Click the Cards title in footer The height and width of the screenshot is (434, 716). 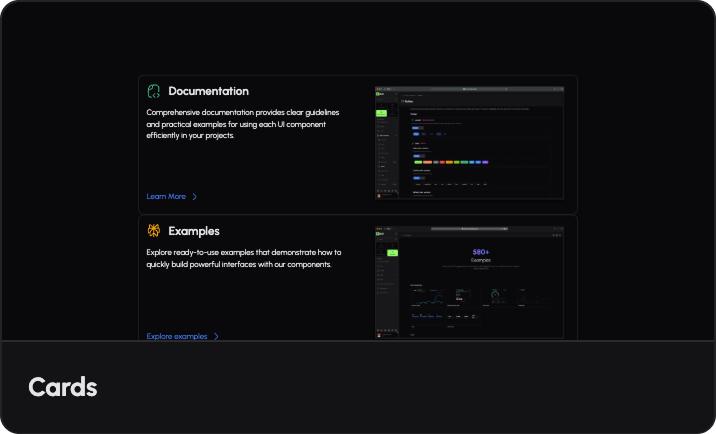(62, 387)
